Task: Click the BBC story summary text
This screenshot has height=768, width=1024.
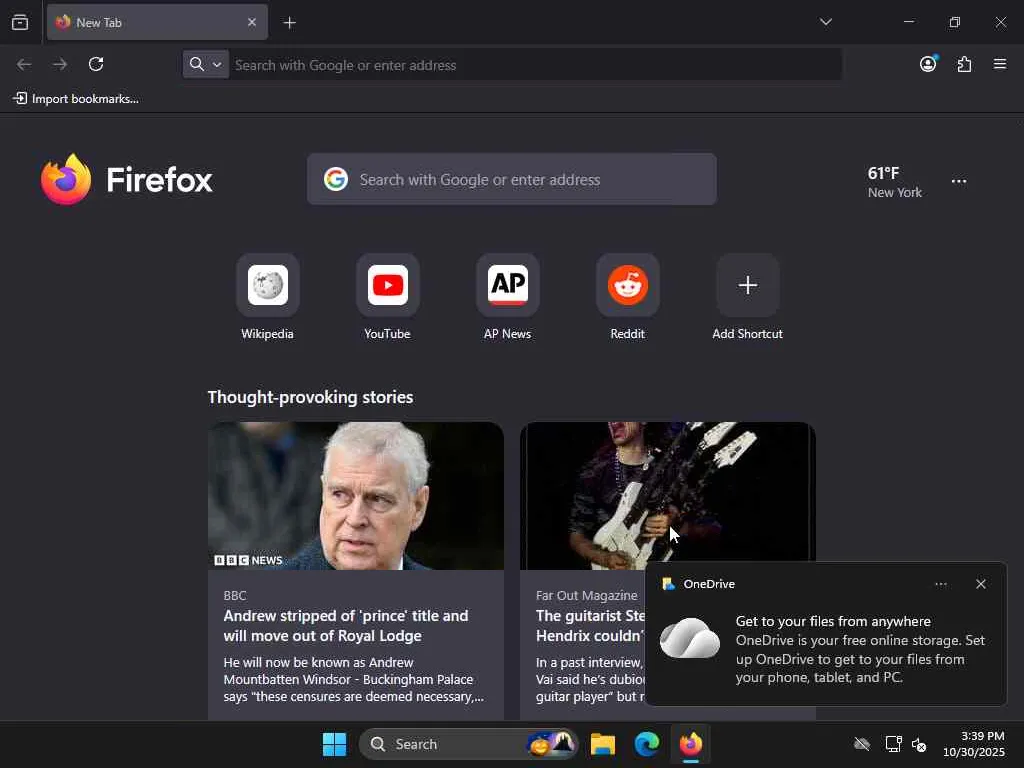Action: click(353, 679)
